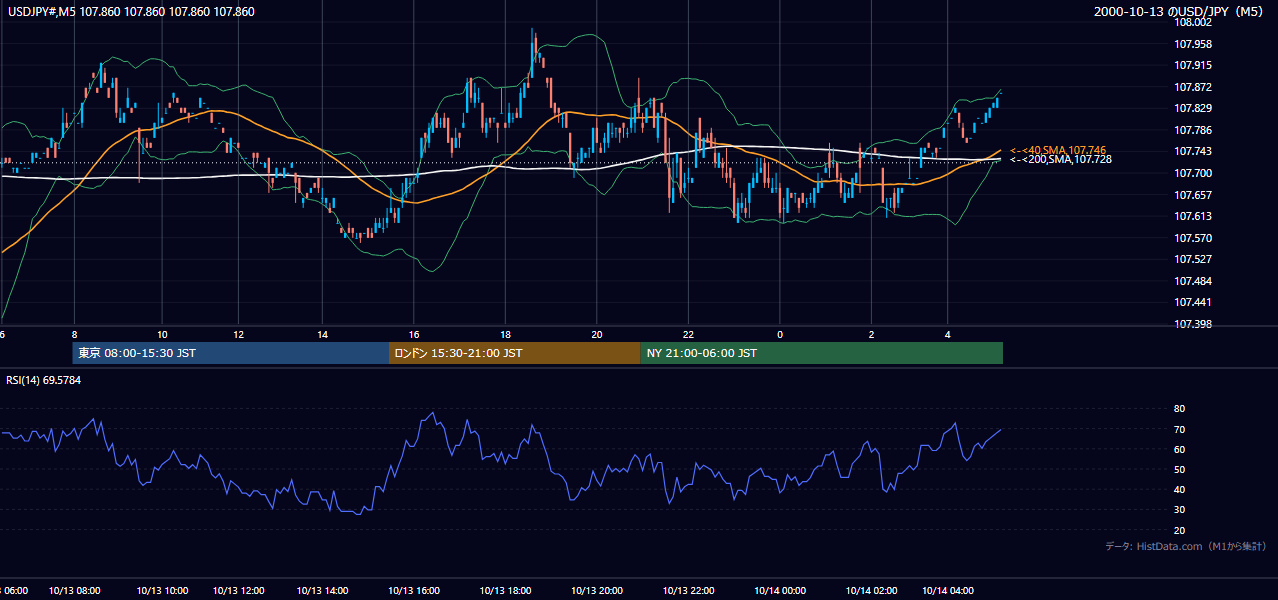Click RSI axis level 40
Image resolution: width=1278 pixels, height=600 pixels.
tap(1179, 489)
